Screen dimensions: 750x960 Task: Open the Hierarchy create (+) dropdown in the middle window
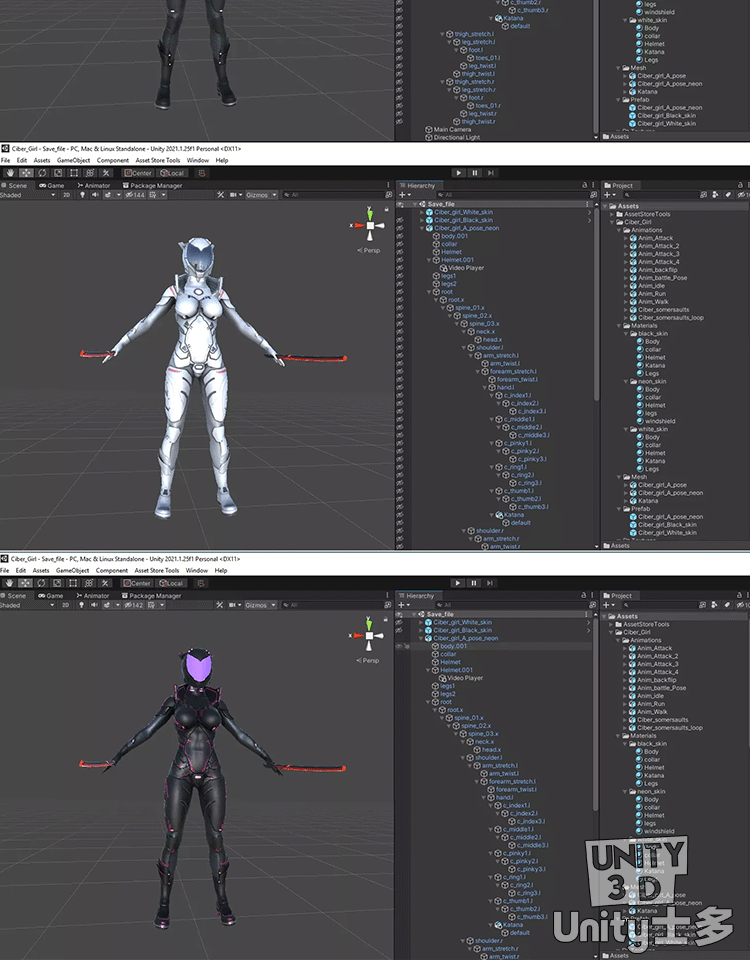[405, 195]
